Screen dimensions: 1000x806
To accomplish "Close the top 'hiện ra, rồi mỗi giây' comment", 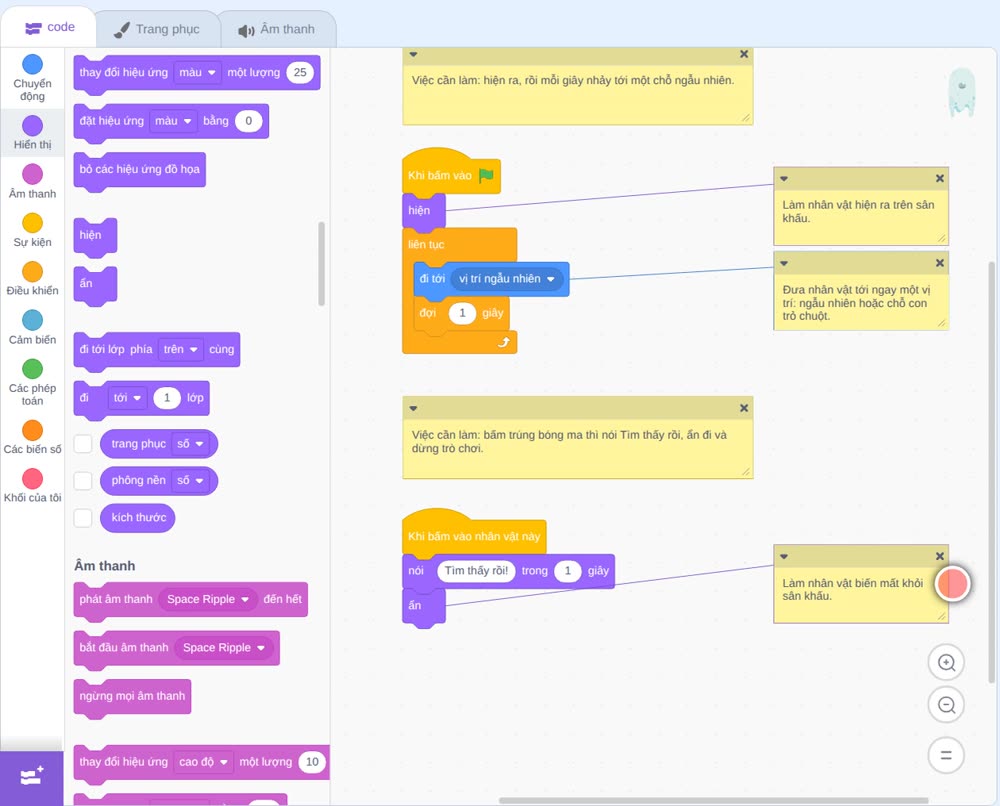I will pos(744,54).
